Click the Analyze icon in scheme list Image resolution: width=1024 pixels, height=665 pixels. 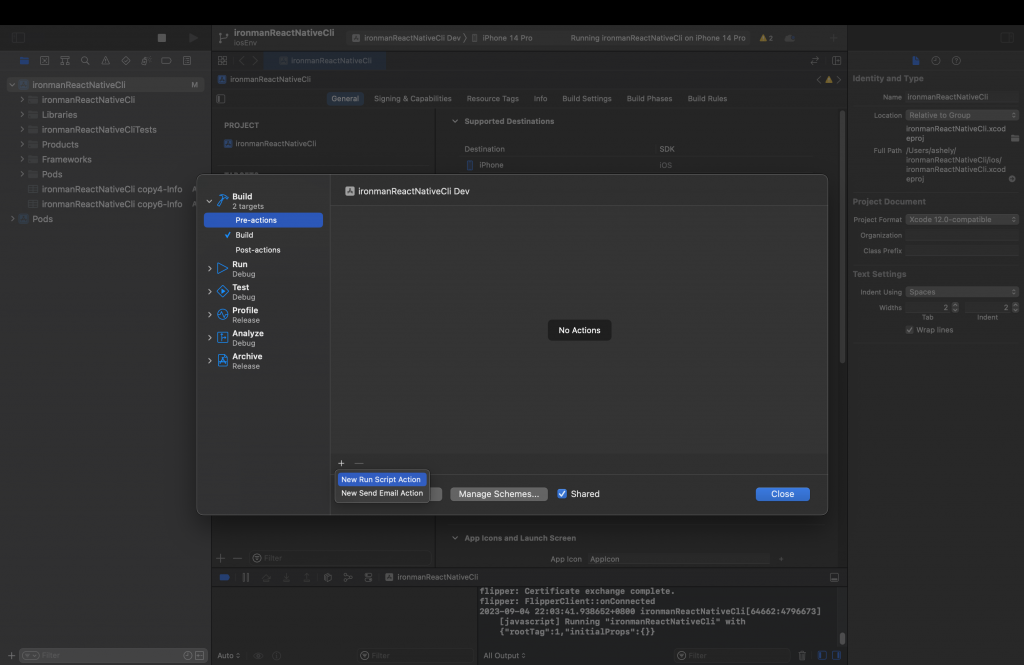tap(223, 338)
